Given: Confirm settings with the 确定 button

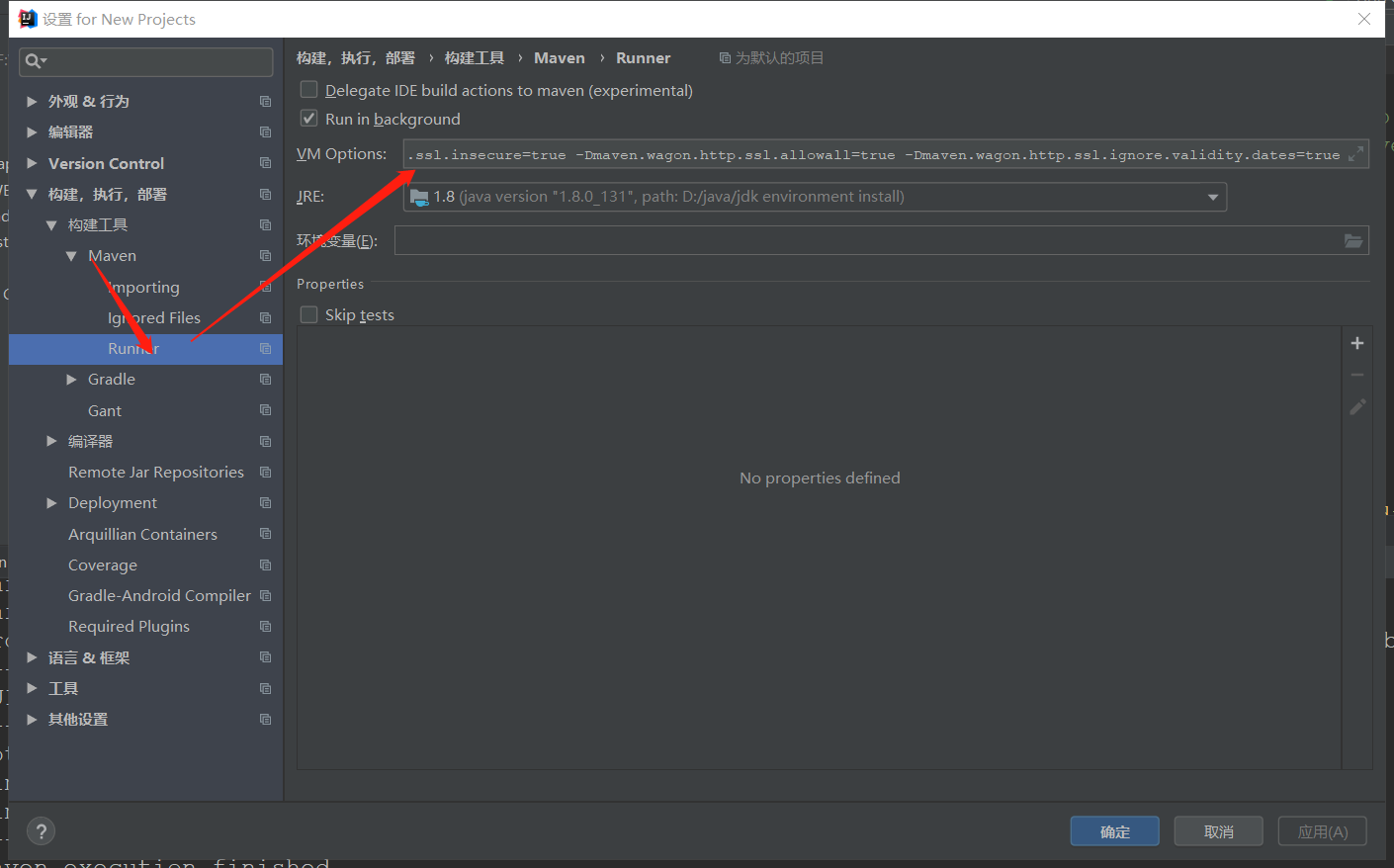Looking at the screenshot, I should coord(1114,830).
